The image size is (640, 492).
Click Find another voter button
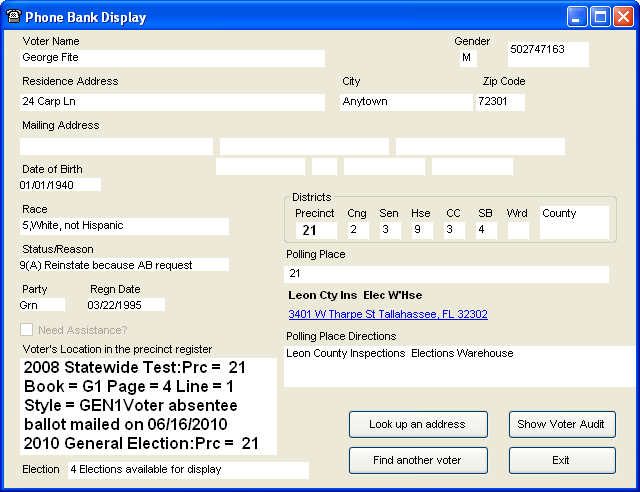tap(418, 460)
